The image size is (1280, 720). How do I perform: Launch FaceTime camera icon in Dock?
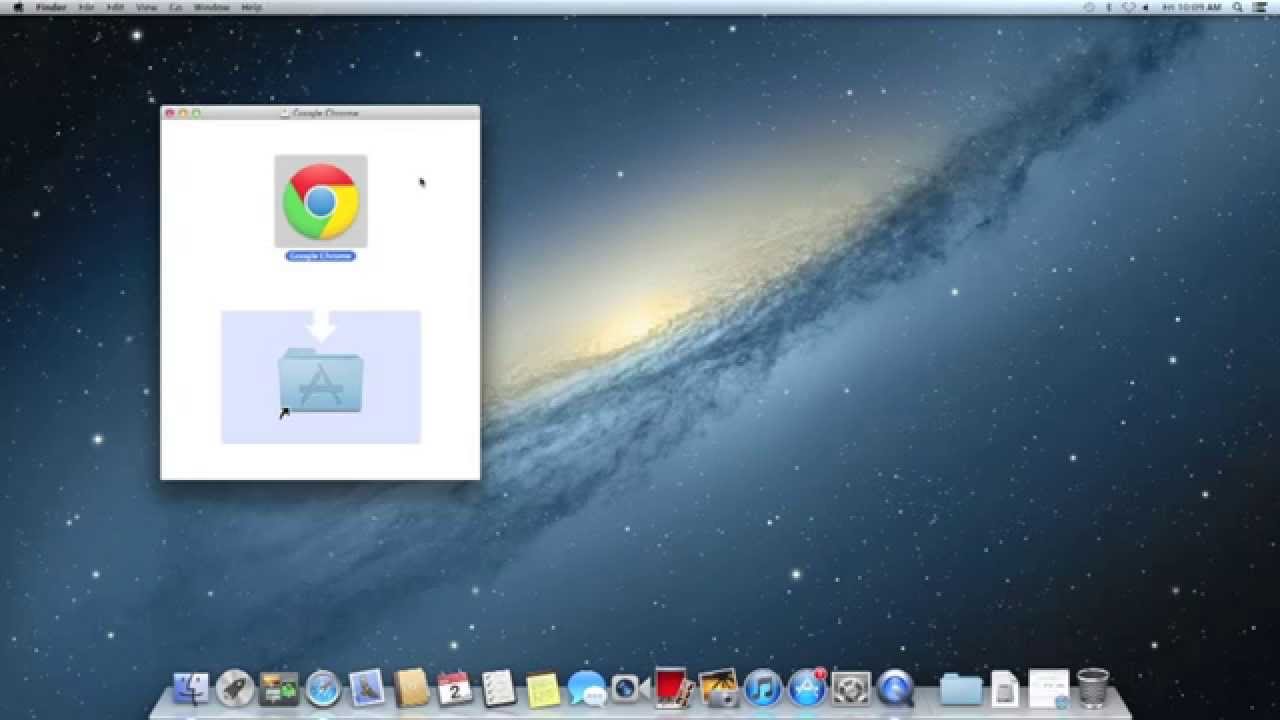click(630, 688)
